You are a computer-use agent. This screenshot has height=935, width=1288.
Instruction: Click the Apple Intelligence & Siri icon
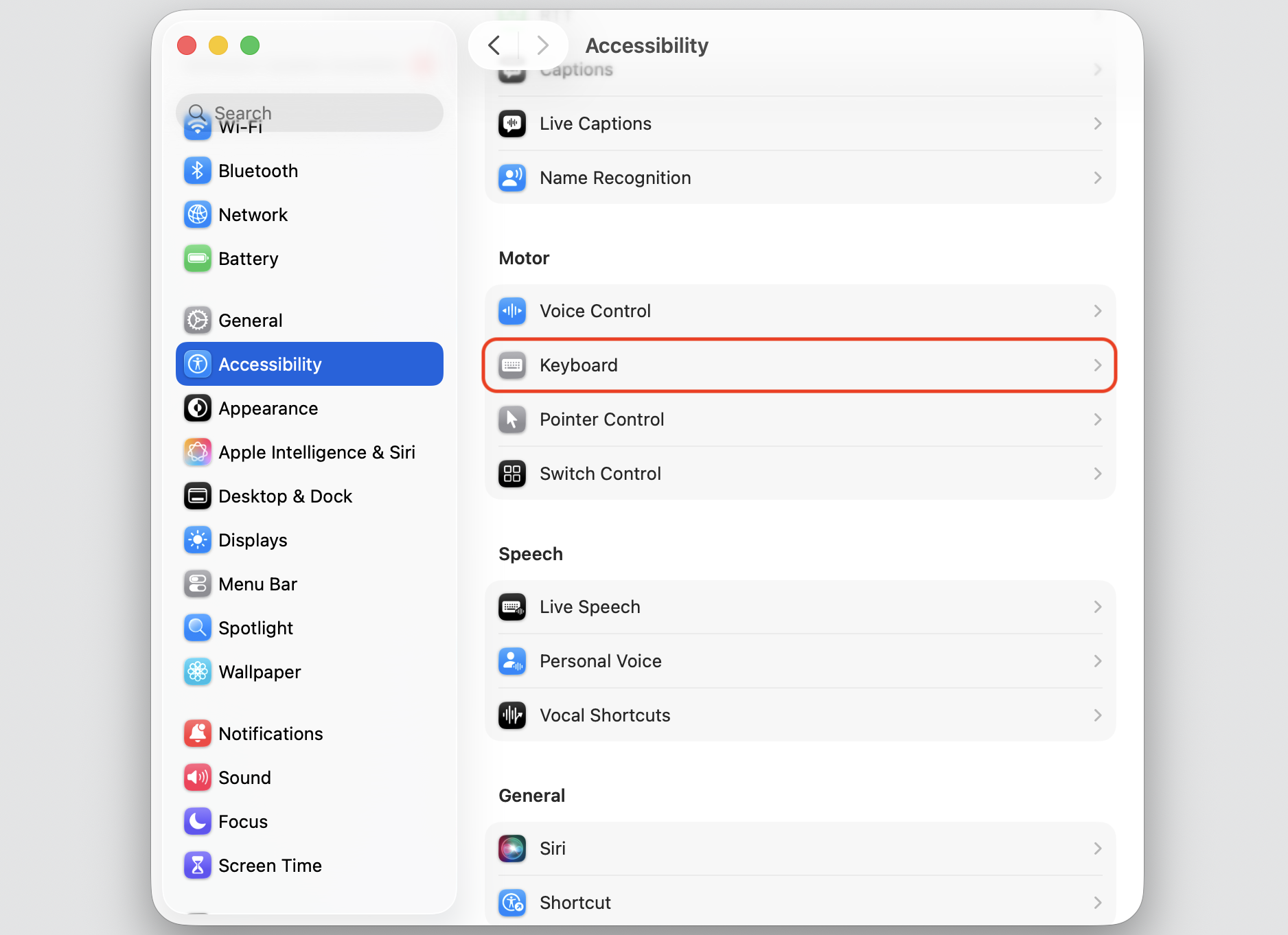[198, 452]
